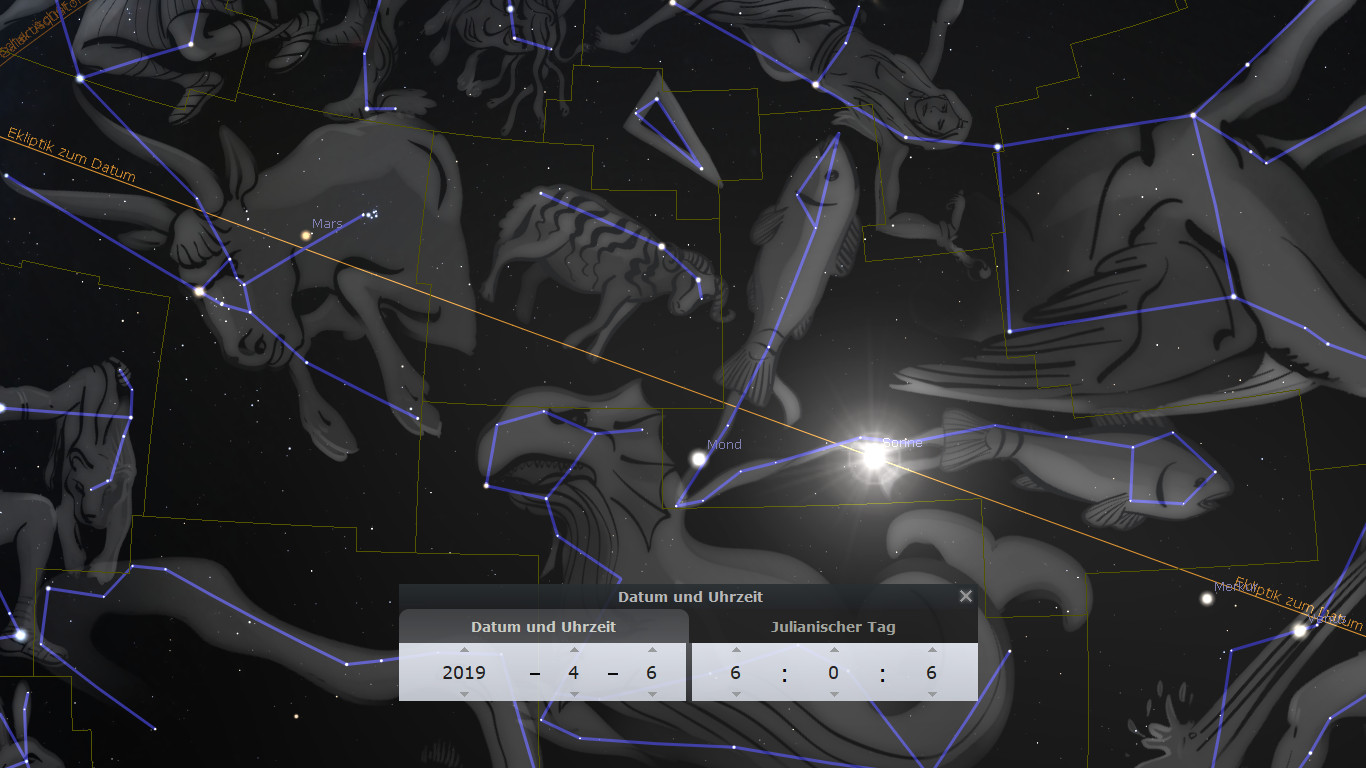
Task: Select the planet Mars in Taurus
Action: [307, 236]
